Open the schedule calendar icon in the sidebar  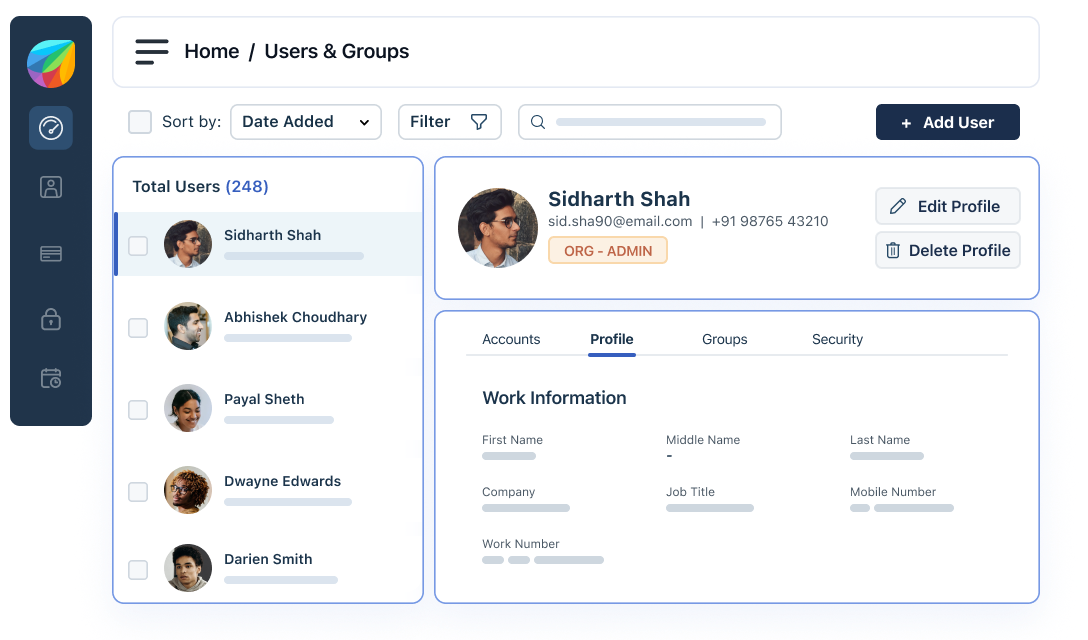[51, 378]
